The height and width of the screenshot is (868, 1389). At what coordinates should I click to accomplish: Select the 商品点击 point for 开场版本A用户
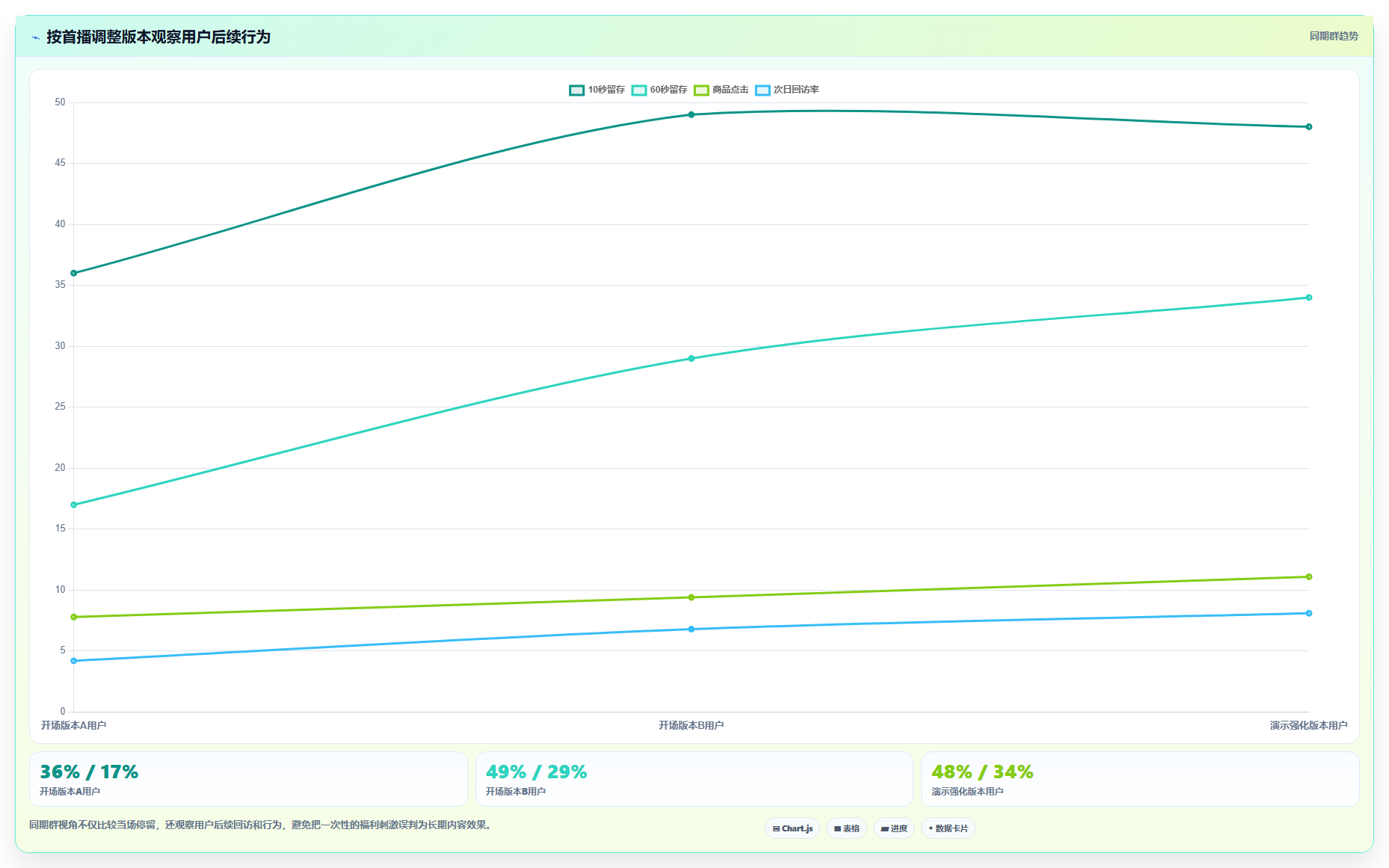coord(73,617)
